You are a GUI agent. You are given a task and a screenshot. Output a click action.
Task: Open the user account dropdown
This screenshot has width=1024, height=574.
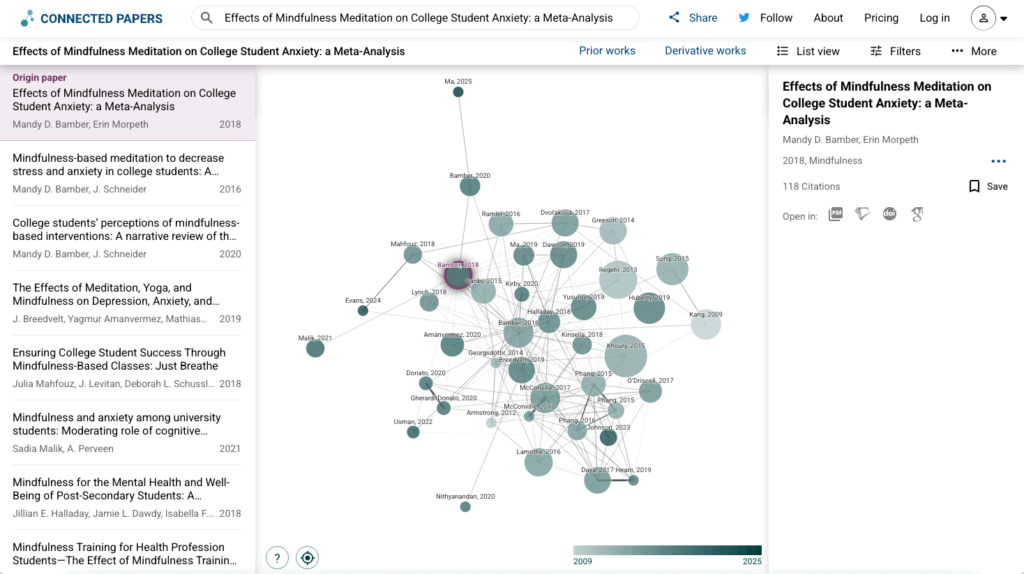[989, 18]
